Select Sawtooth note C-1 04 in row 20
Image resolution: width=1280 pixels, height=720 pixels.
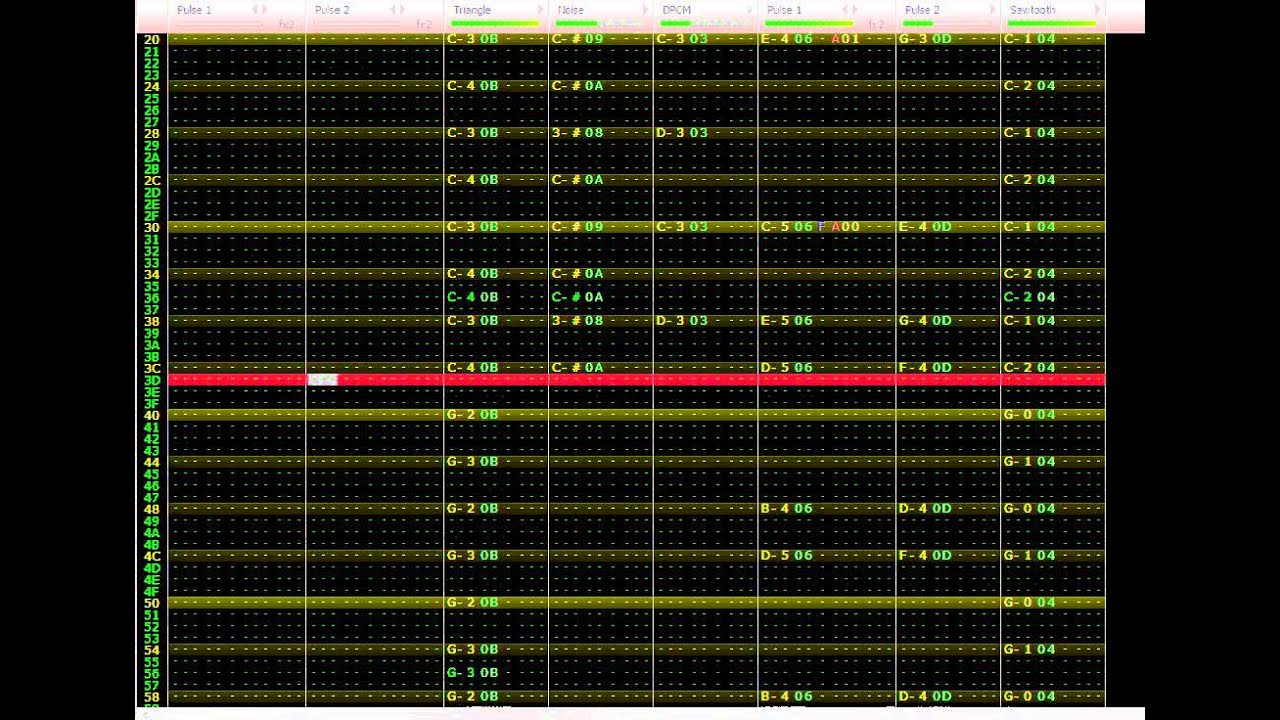pyautogui.click(x=1029, y=39)
